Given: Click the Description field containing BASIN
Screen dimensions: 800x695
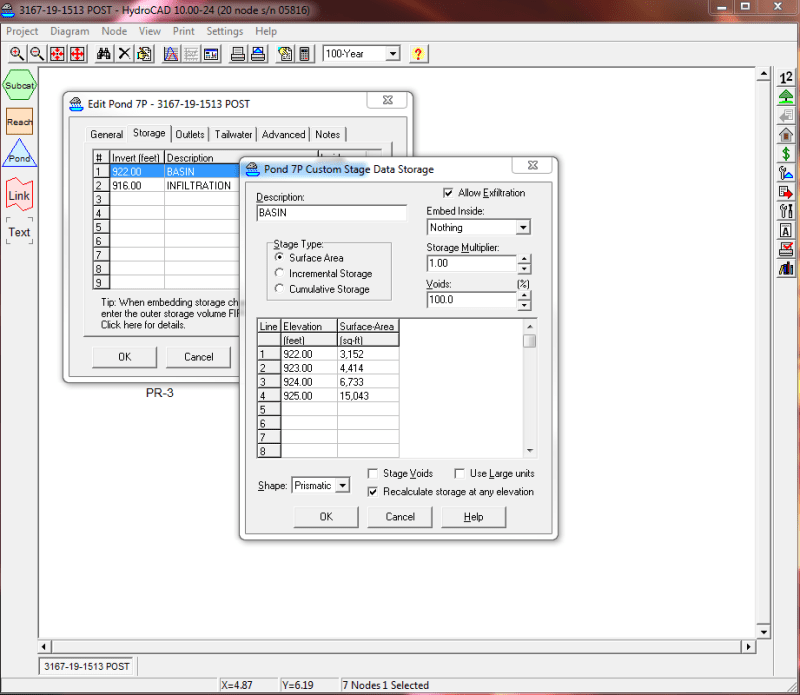Looking at the screenshot, I should pos(332,212).
